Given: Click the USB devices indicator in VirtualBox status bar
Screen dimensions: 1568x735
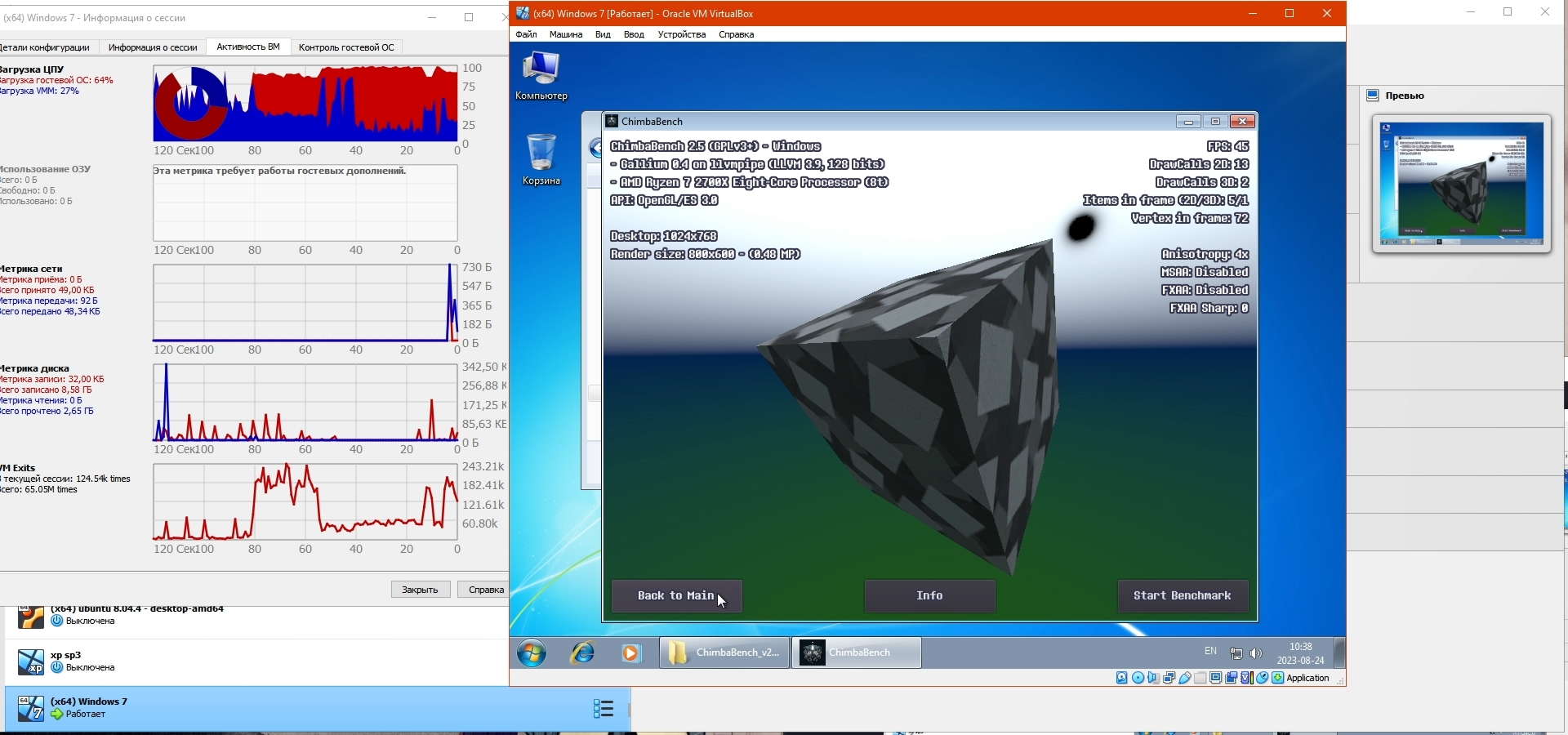Looking at the screenshot, I should [1184, 678].
